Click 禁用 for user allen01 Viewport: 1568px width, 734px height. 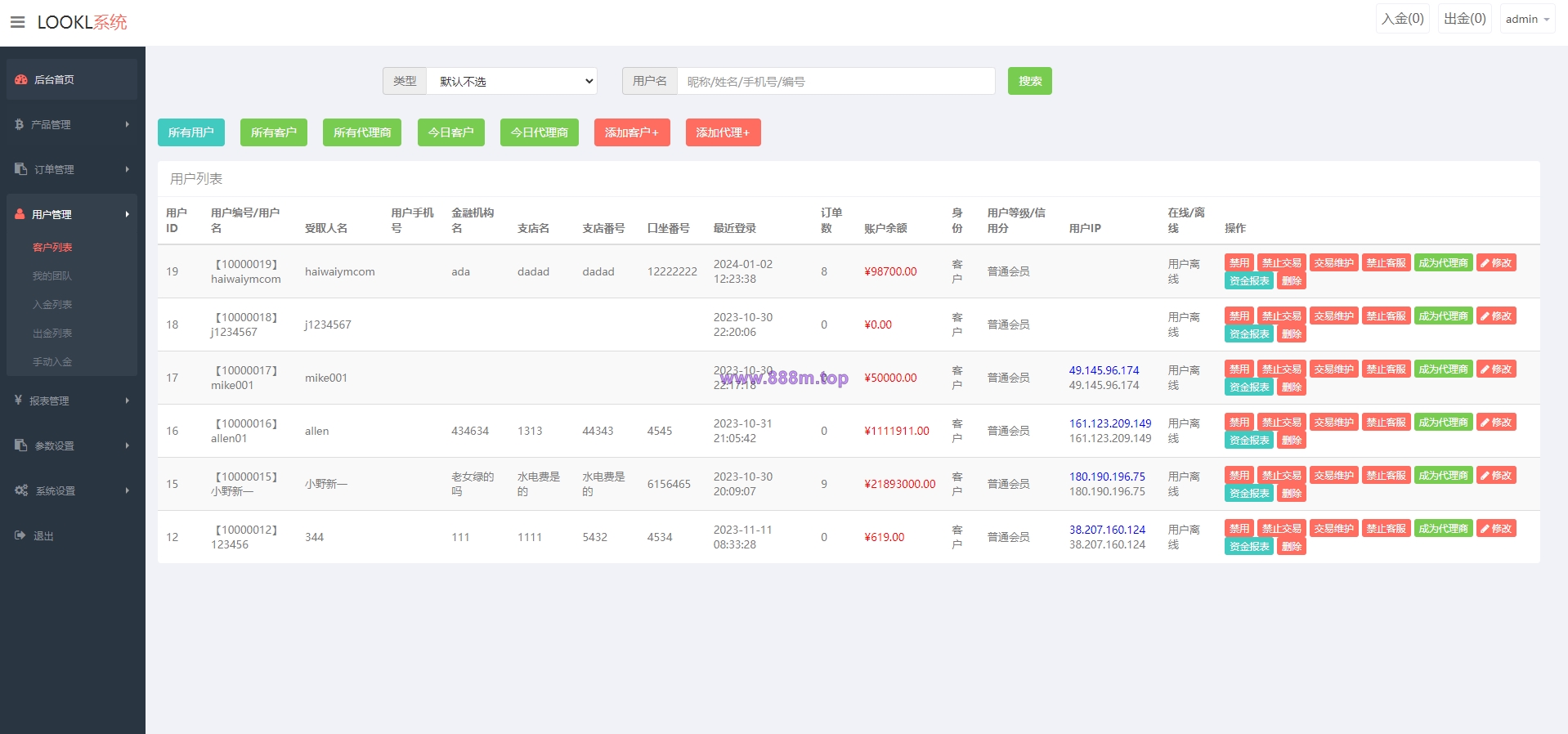(x=1239, y=422)
